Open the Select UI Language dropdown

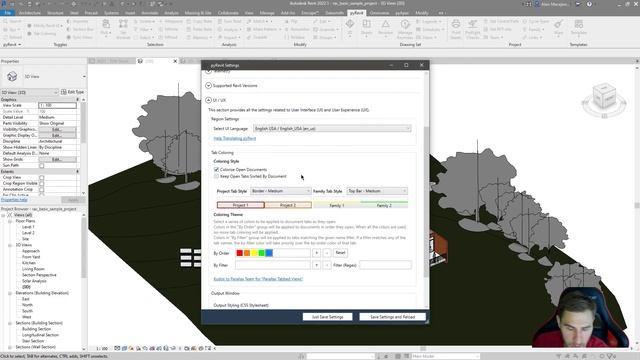(332, 129)
